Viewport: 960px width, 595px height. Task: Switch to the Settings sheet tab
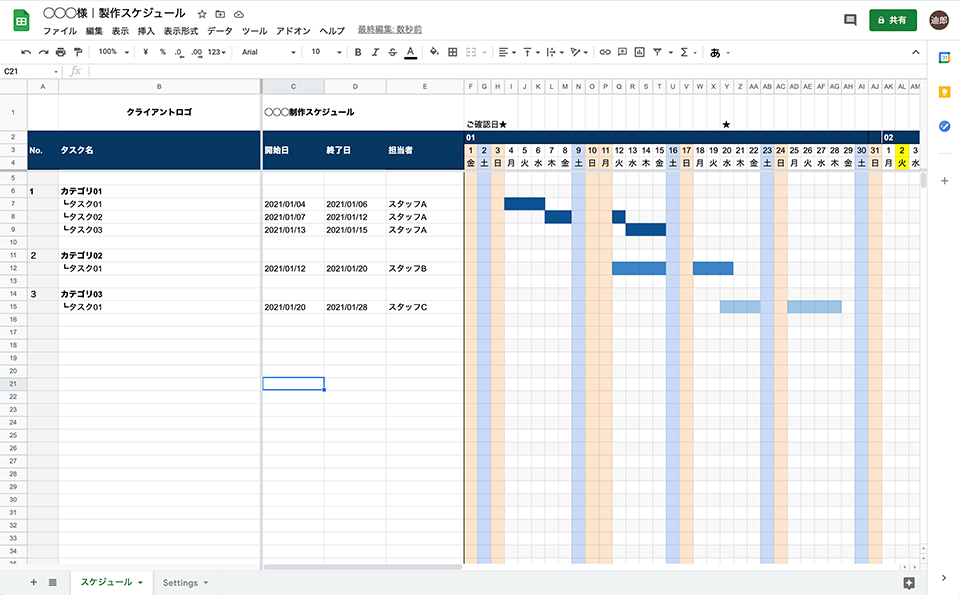[x=185, y=582]
